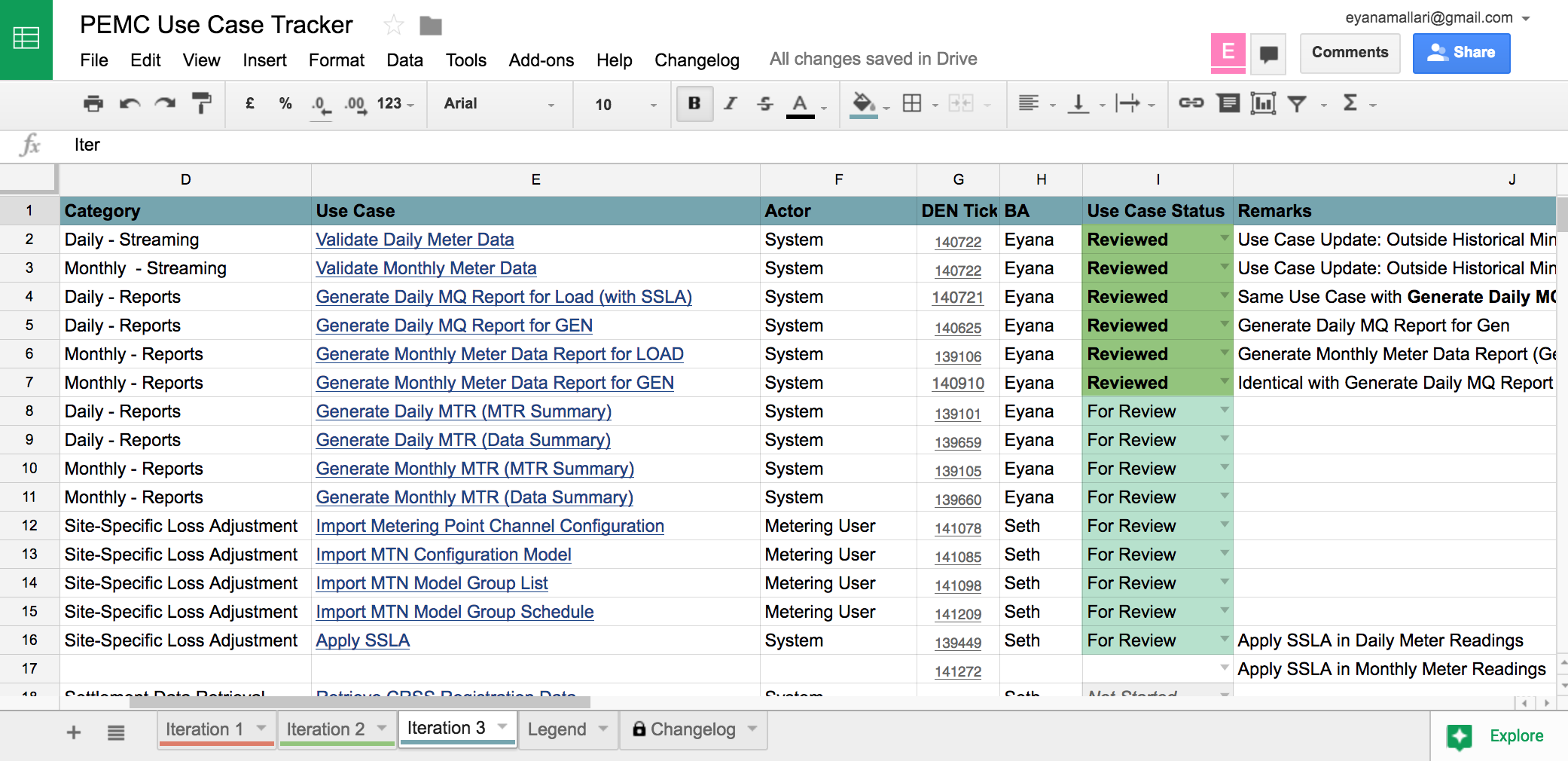Toggle the filter
The width and height of the screenshot is (1568, 761).
tap(1297, 103)
